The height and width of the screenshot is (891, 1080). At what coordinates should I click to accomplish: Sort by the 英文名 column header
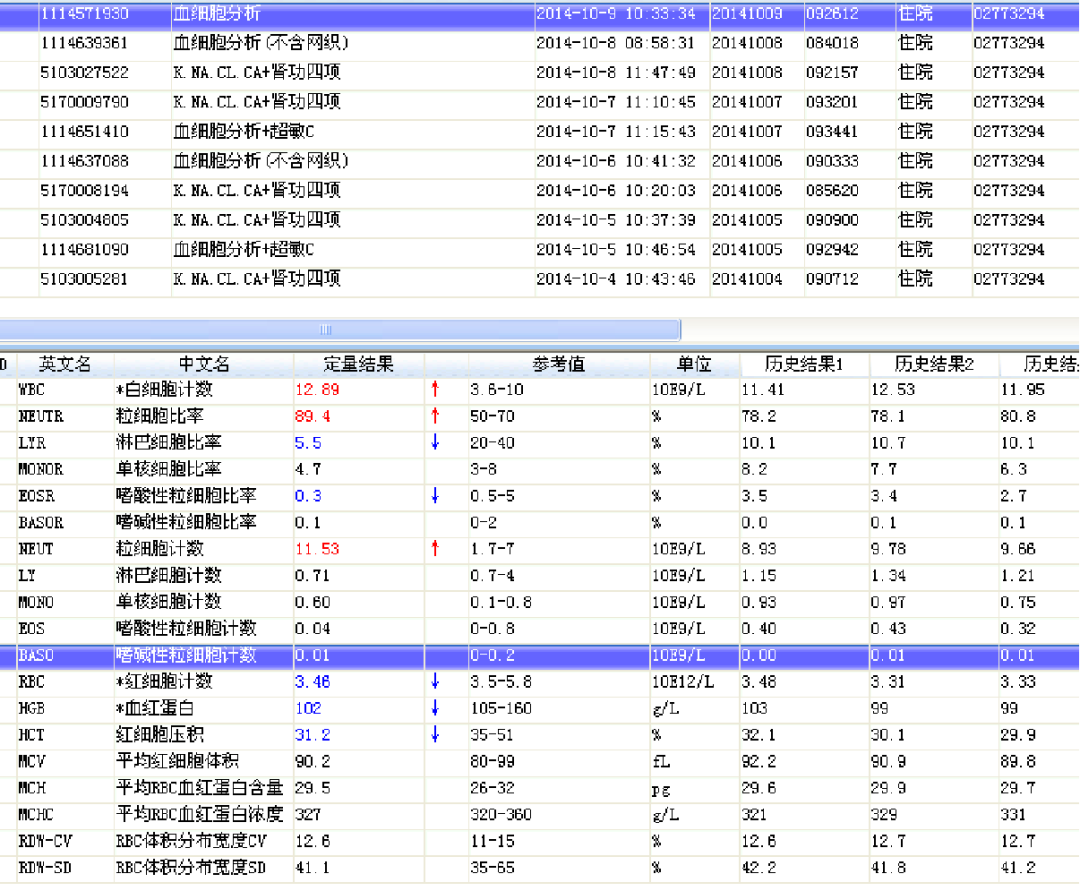[65, 364]
